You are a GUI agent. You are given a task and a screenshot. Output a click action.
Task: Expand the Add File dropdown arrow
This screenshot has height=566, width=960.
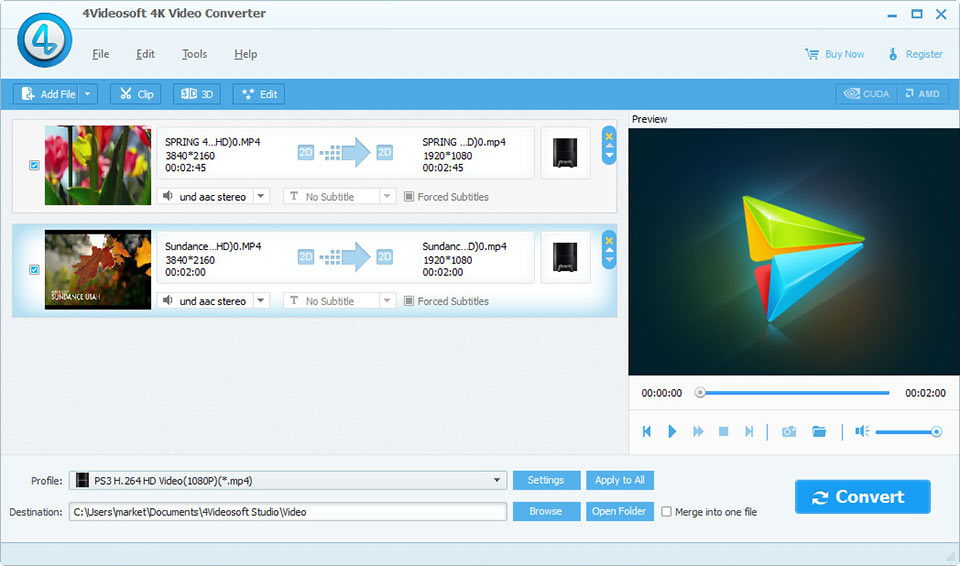point(88,94)
